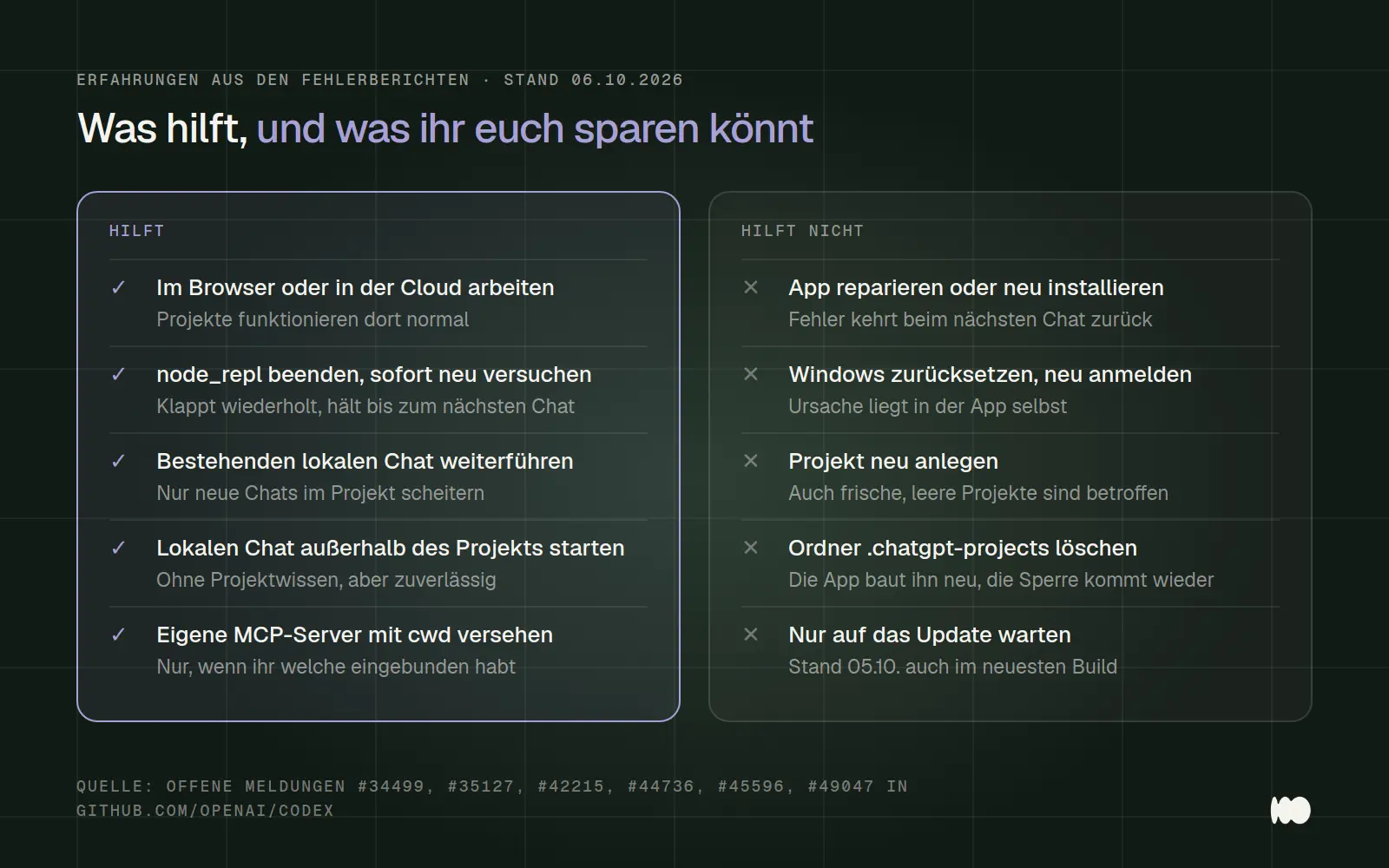Click the X icon beside 'Projekt neu anlegen'
This screenshot has width=1389, height=868.
[751, 461]
